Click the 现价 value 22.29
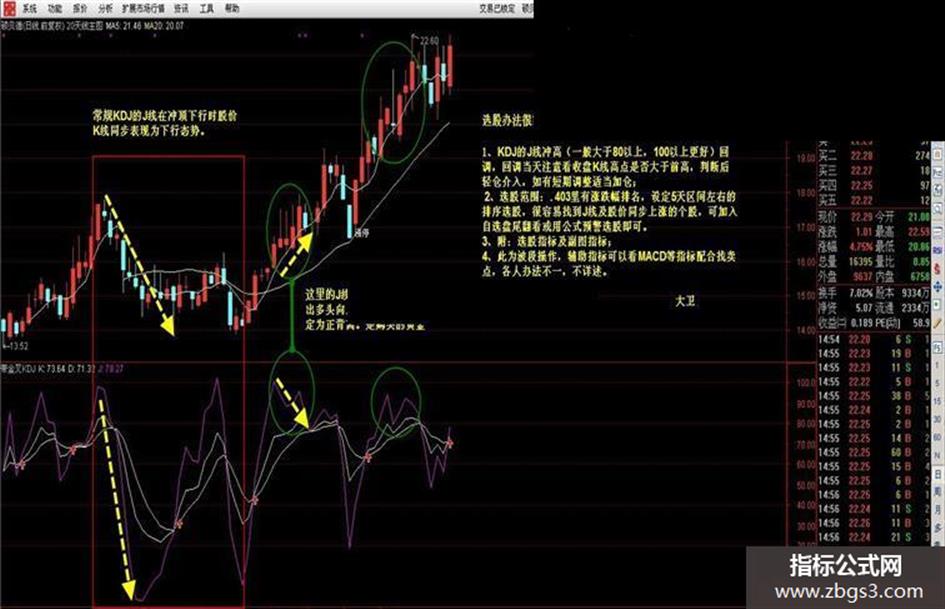The image size is (945, 609). (x=861, y=216)
